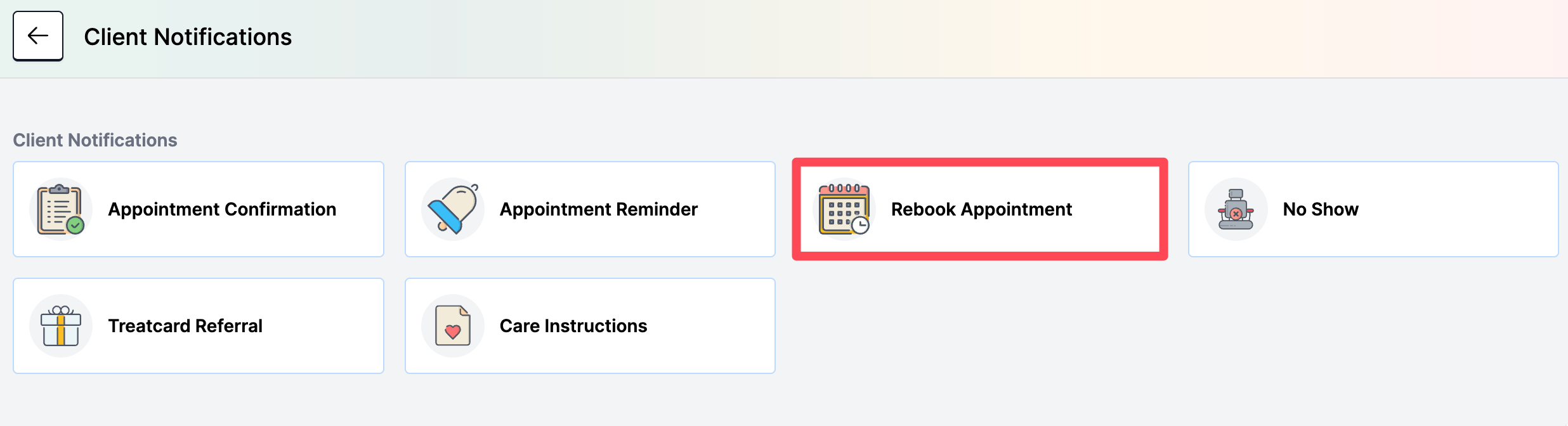Click the Treatcard Referral text label
1568x426 pixels.
pyautogui.click(x=185, y=326)
